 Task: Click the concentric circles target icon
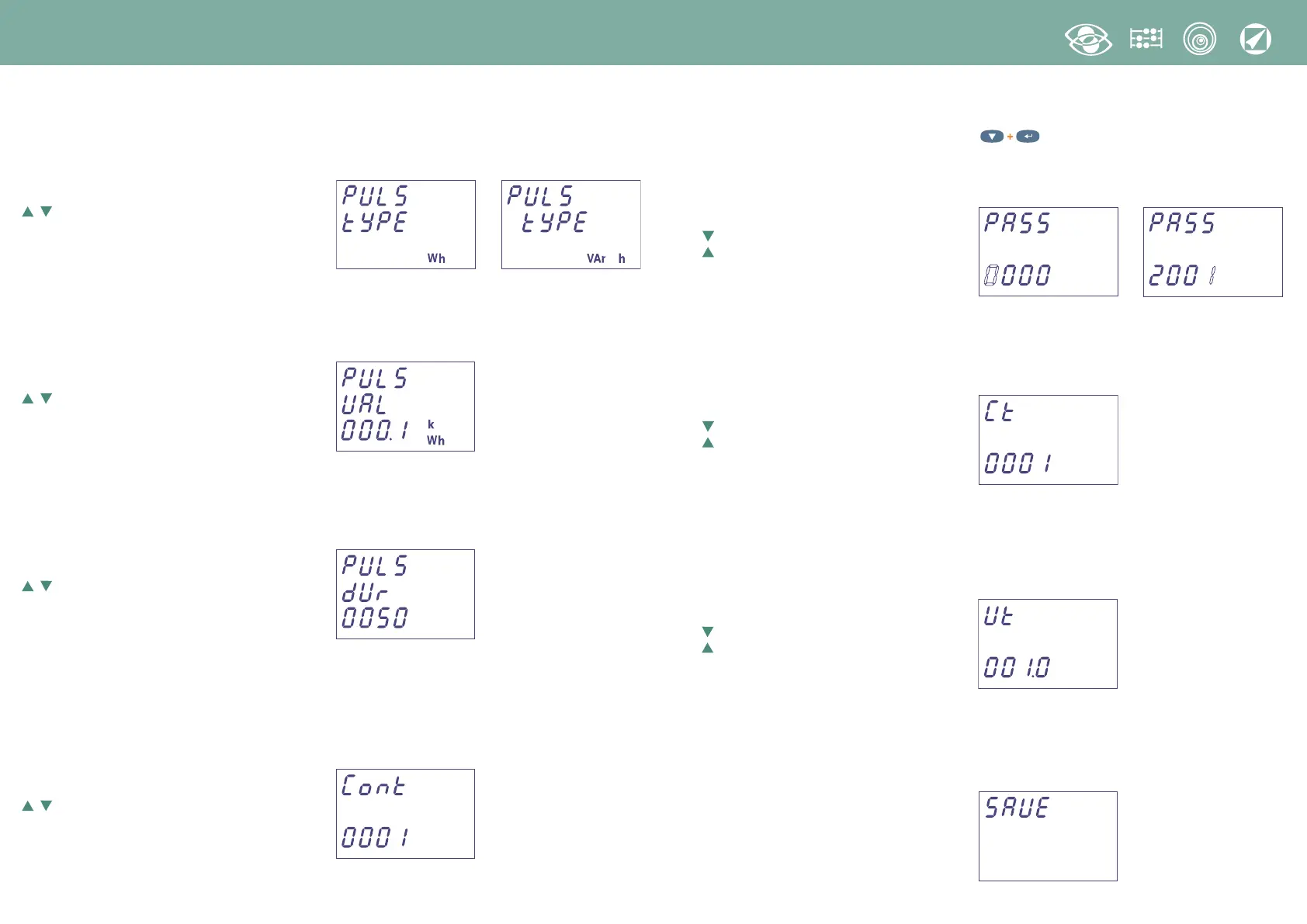[1199, 39]
